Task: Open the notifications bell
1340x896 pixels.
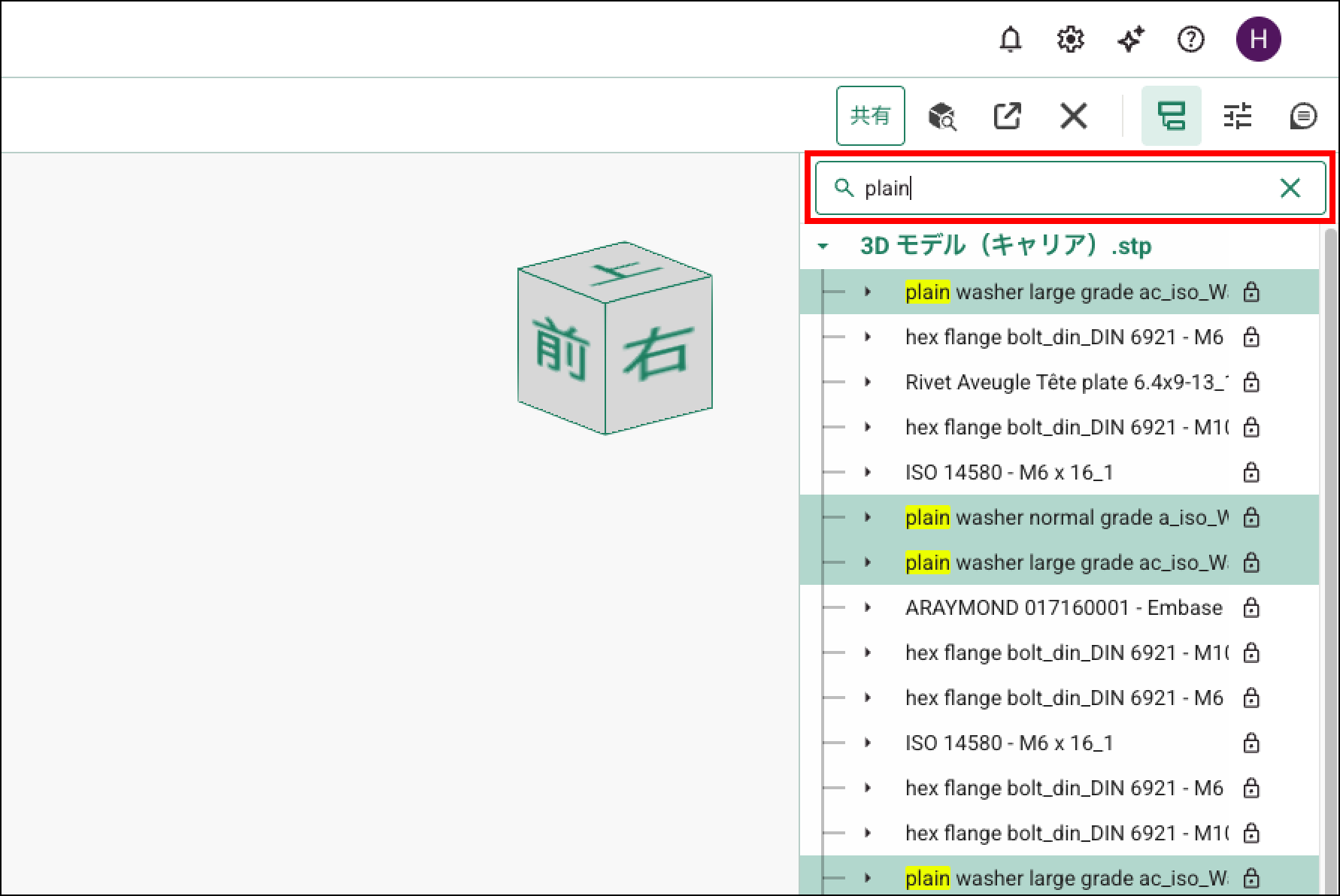Action: (x=1010, y=39)
